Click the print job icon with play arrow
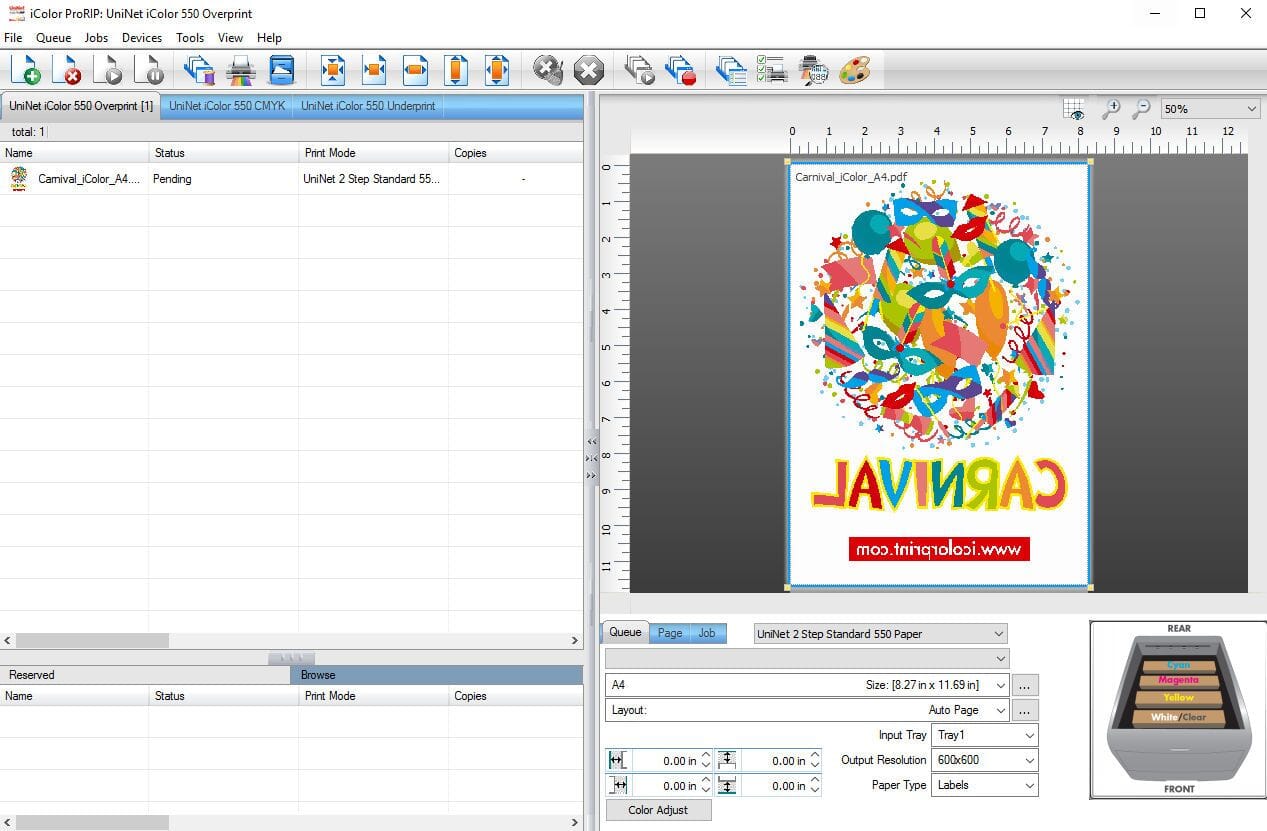The width and height of the screenshot is (1267, 831). pos(109,71)
